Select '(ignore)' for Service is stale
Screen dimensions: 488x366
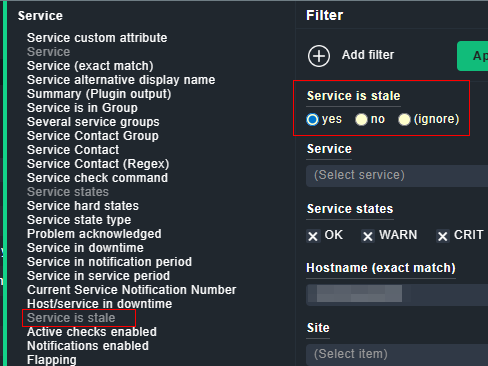click(x=404, y=119)
